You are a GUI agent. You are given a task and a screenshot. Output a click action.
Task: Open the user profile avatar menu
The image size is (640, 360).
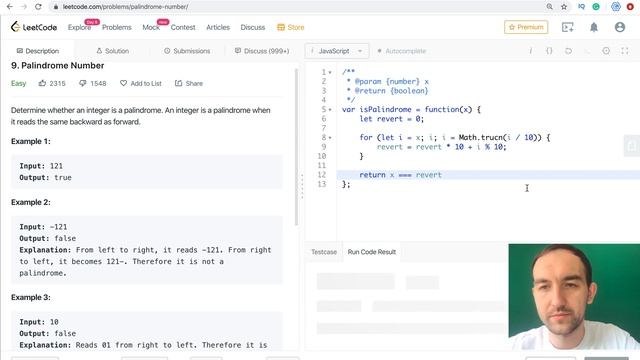(620, 27)
